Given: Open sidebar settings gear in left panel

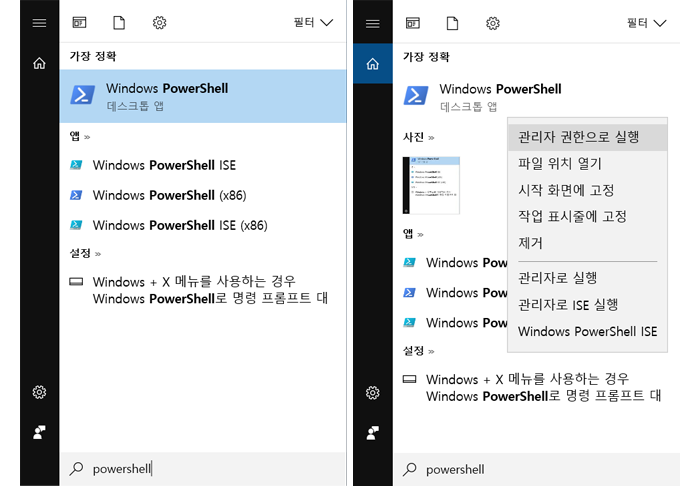Looking at the screenshot, I should 39,392.
